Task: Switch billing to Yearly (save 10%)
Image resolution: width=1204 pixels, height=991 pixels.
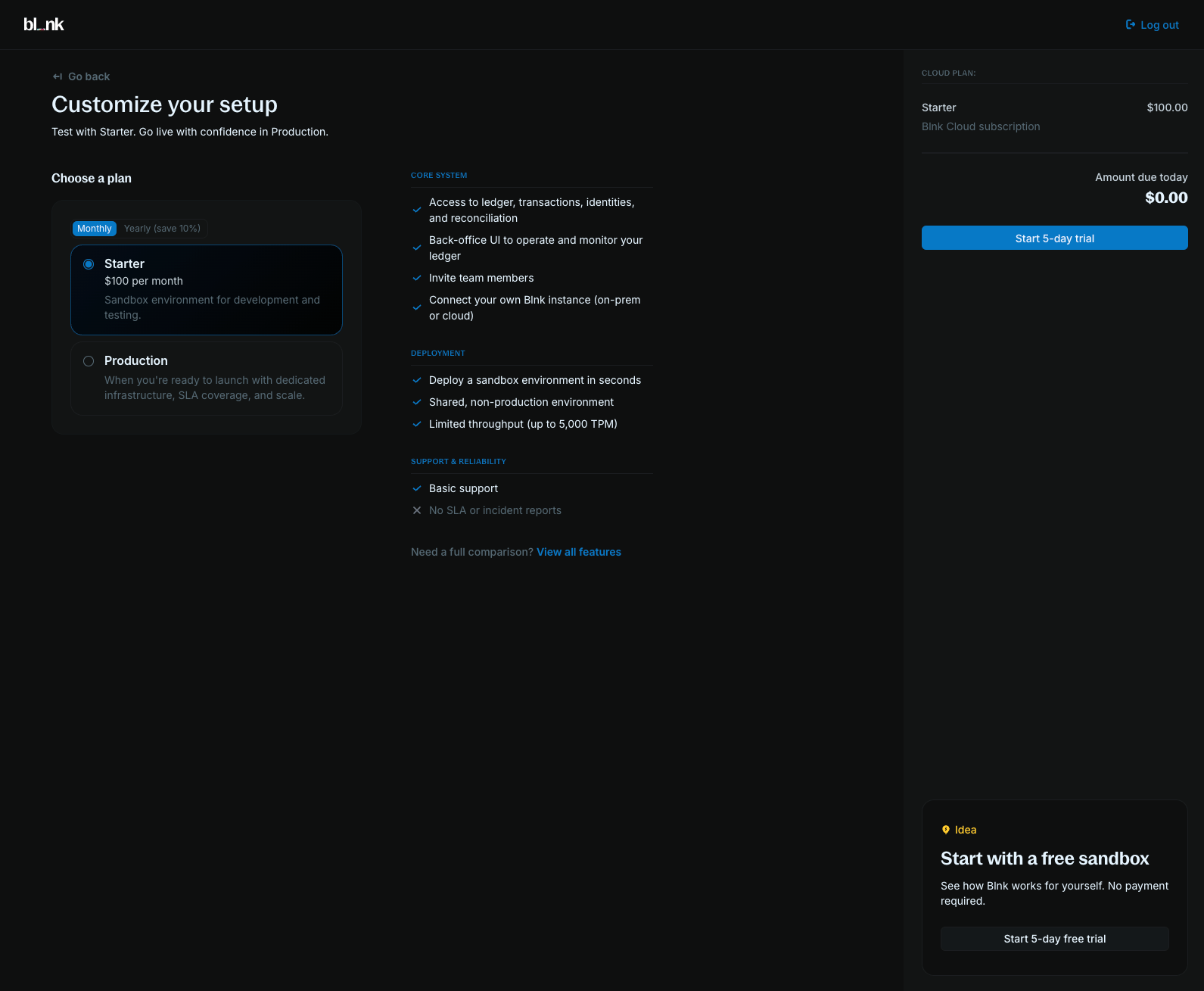Action: tap(162, 229)
